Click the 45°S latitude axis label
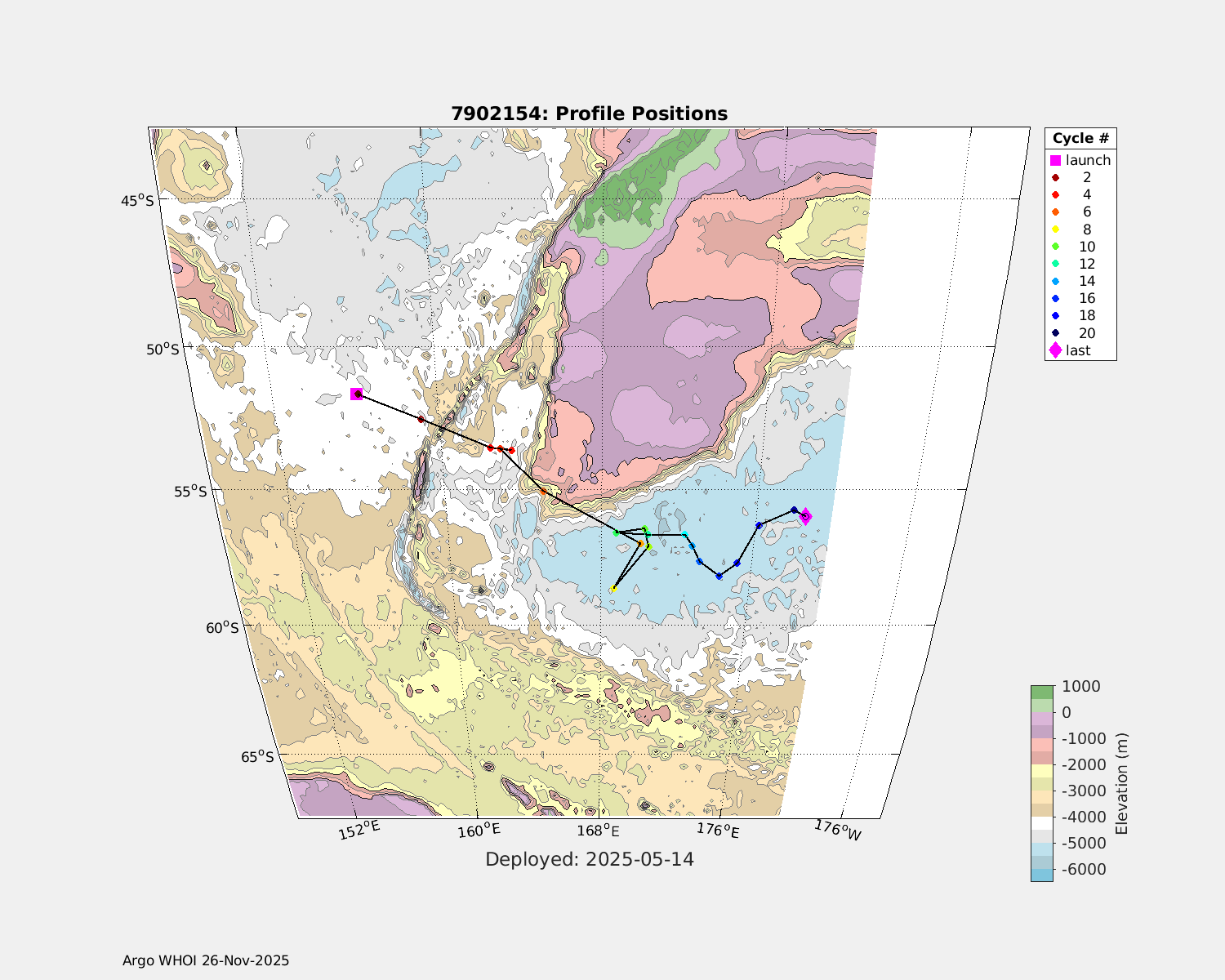Screen dimensions: 1225x980 pyautogui.click(x=137, y=200)
